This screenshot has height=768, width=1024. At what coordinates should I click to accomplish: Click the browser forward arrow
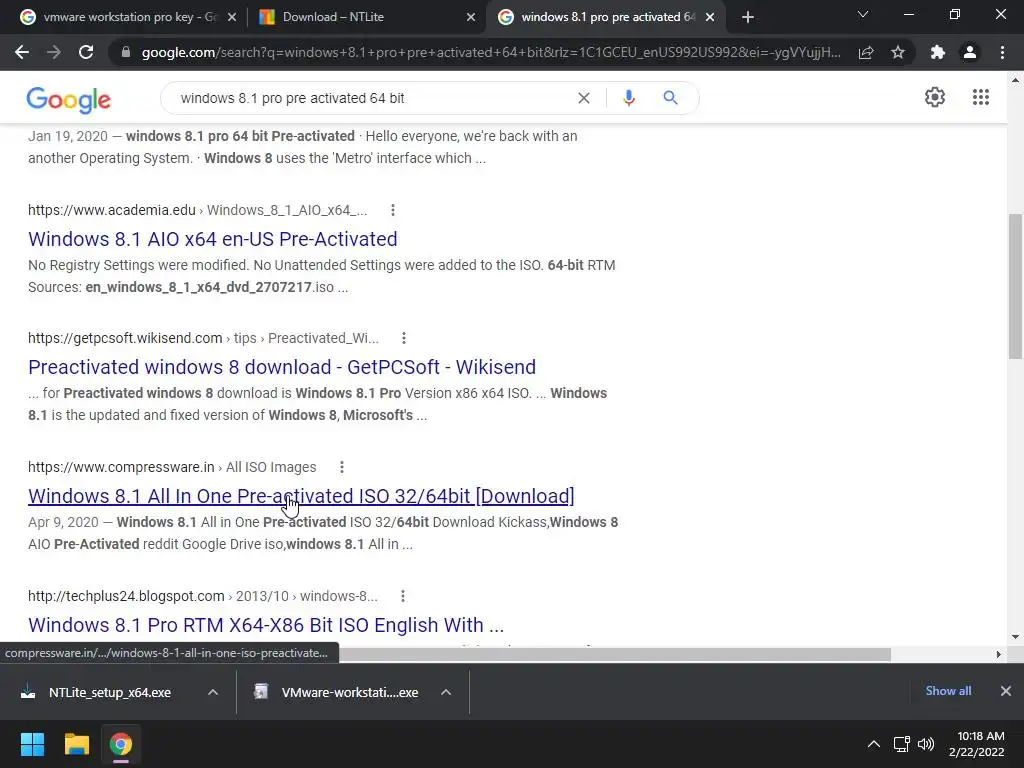click(x=54, y=52)
